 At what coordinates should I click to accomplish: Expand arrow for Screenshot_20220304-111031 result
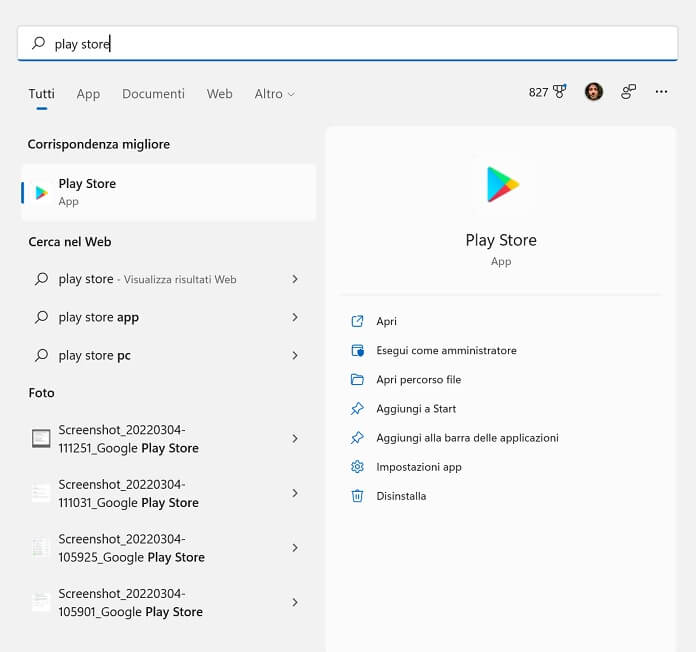coord(295,494)
